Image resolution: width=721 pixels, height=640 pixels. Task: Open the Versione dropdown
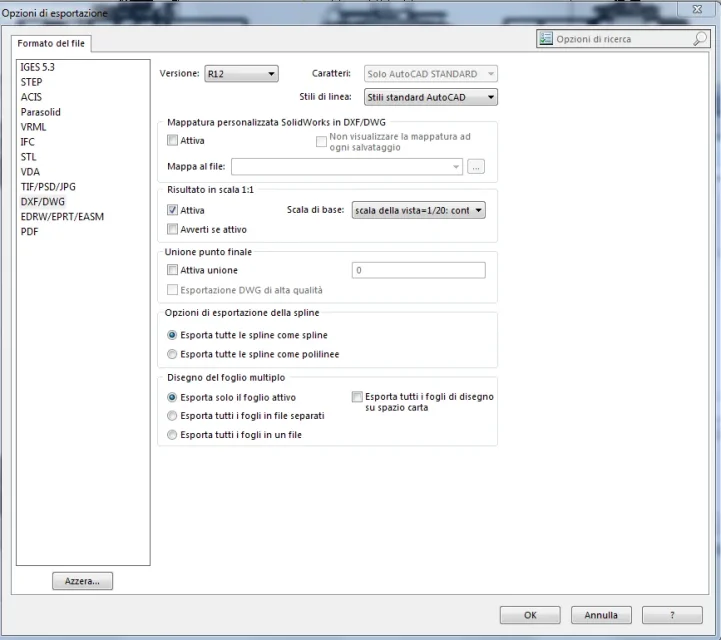[x=240, y=74]
